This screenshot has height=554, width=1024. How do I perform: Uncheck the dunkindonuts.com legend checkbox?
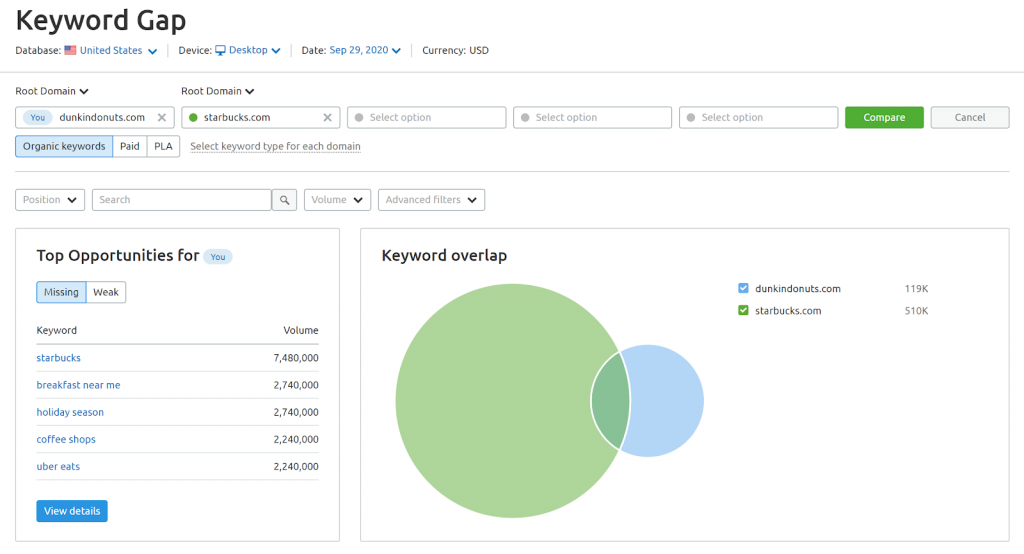[743, 289]
